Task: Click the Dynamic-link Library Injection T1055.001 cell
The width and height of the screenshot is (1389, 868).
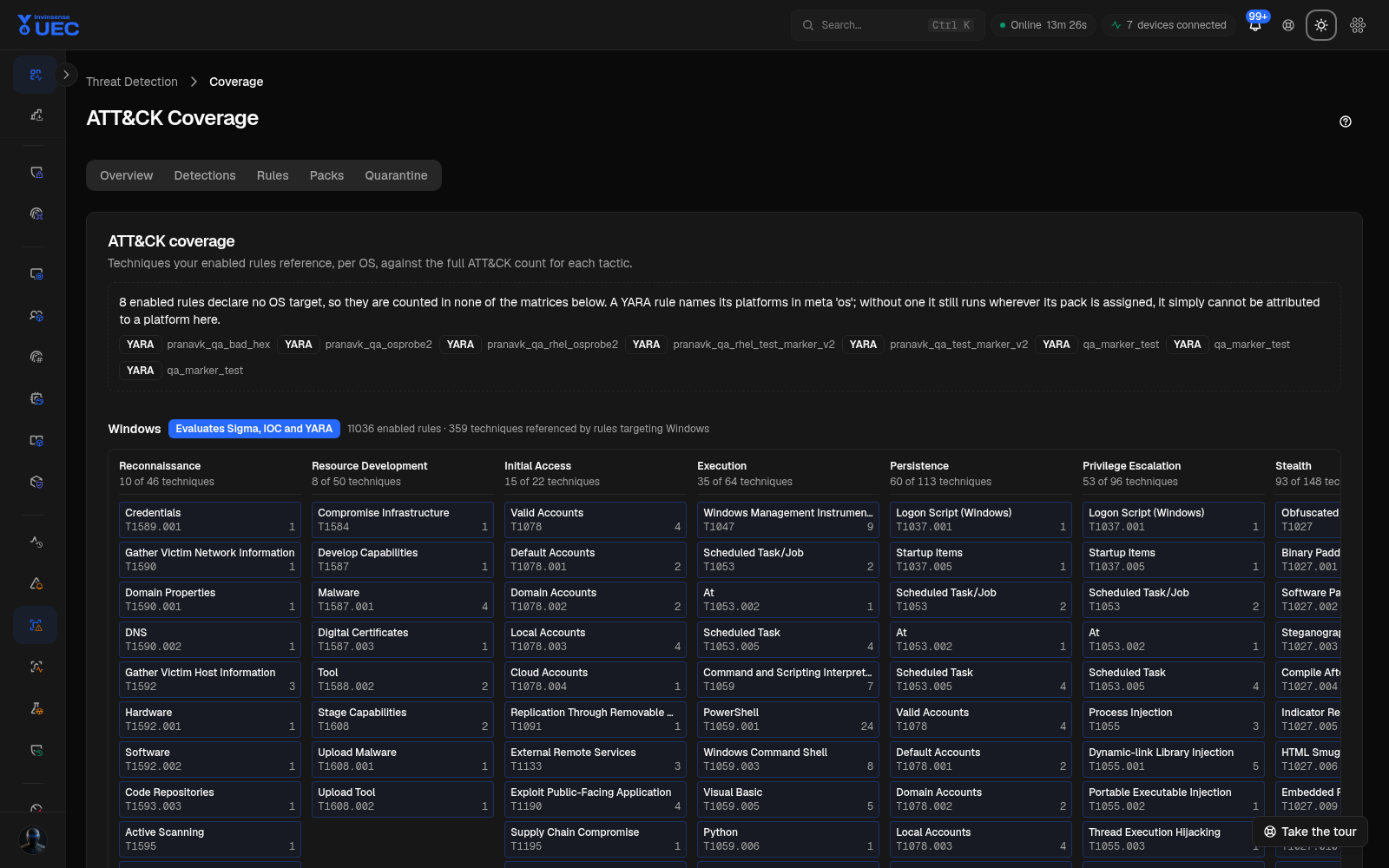Action: pos(1174,759)
